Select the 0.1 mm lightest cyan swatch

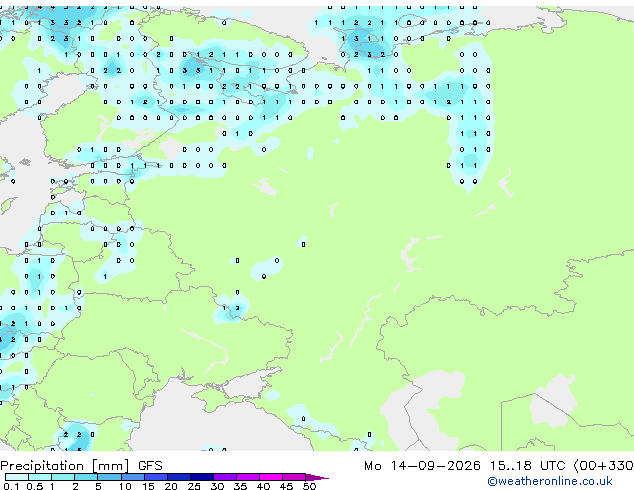17,477
